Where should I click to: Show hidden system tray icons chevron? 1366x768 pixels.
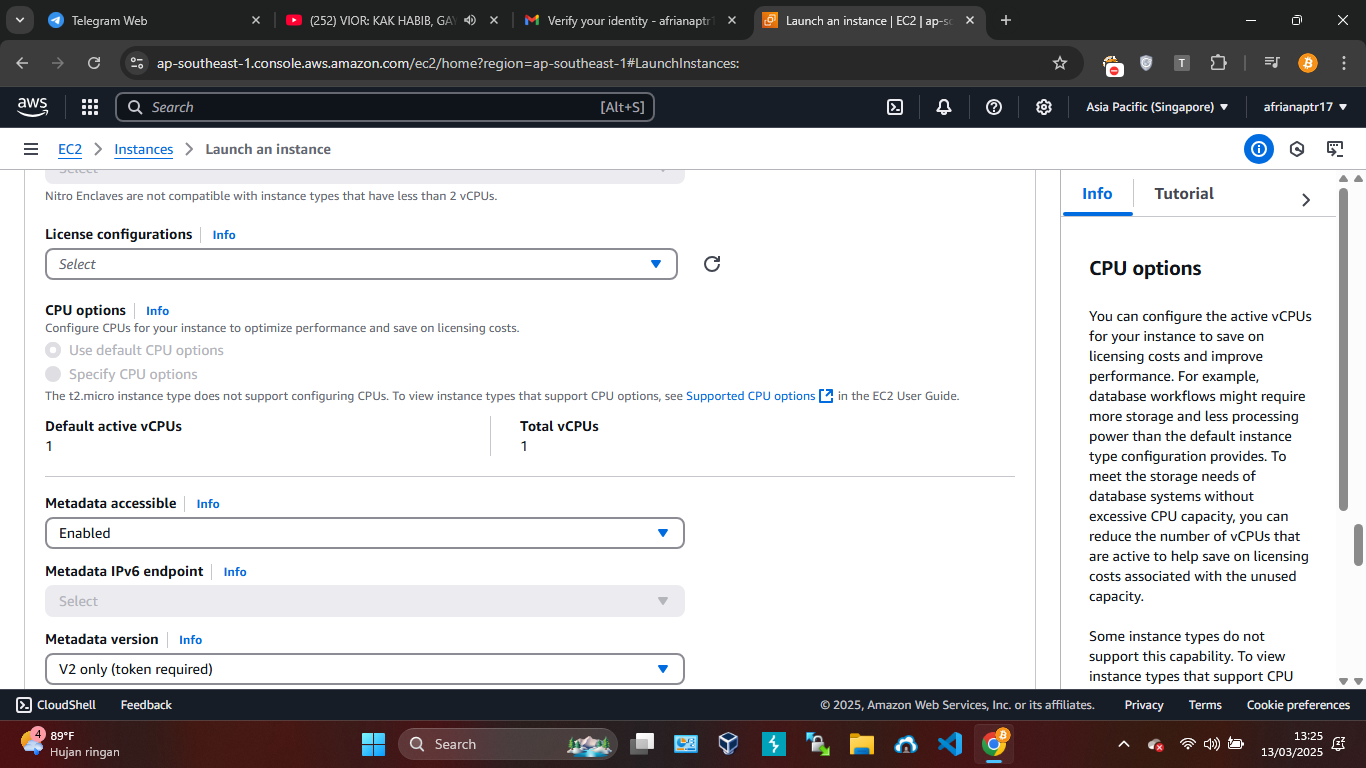[1124, 744]
